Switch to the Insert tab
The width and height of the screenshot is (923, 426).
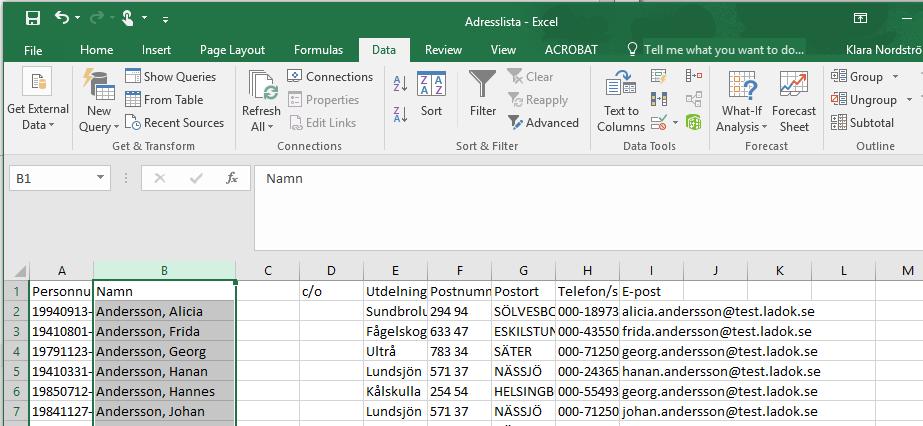157,50
